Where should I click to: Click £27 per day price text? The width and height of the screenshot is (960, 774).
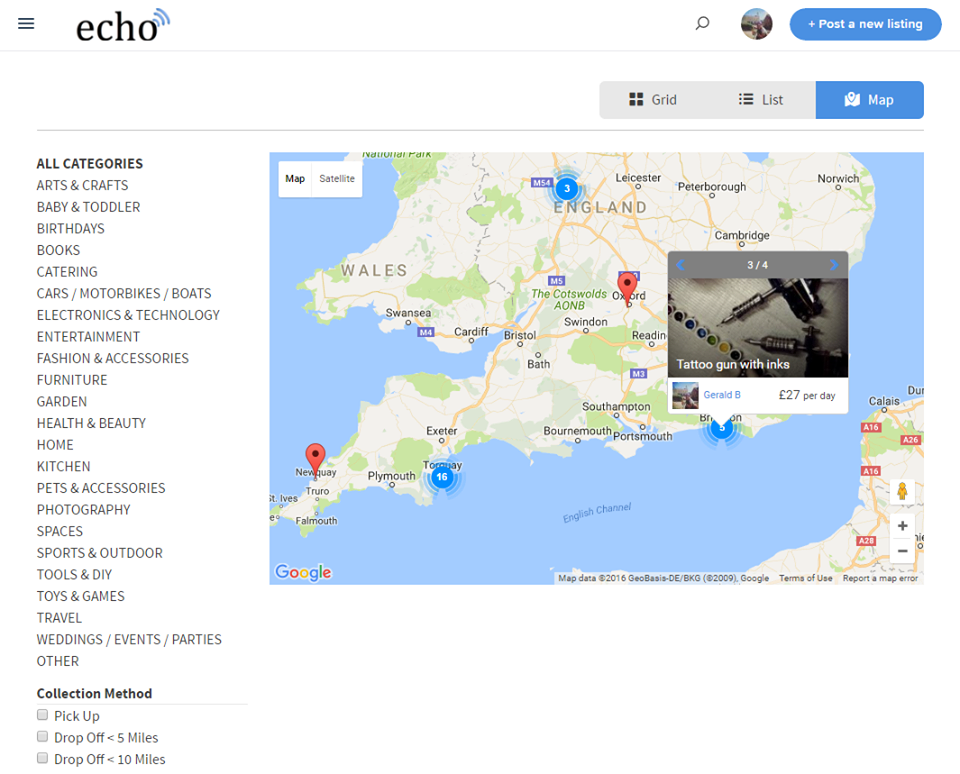pyautogui.click(x=807, y=396)
